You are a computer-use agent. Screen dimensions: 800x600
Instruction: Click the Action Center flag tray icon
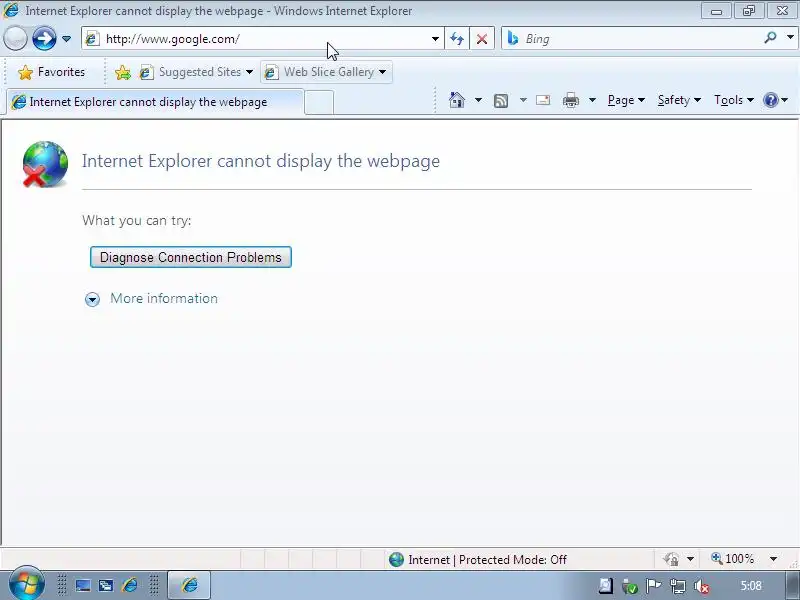click(x=654, y=586)
